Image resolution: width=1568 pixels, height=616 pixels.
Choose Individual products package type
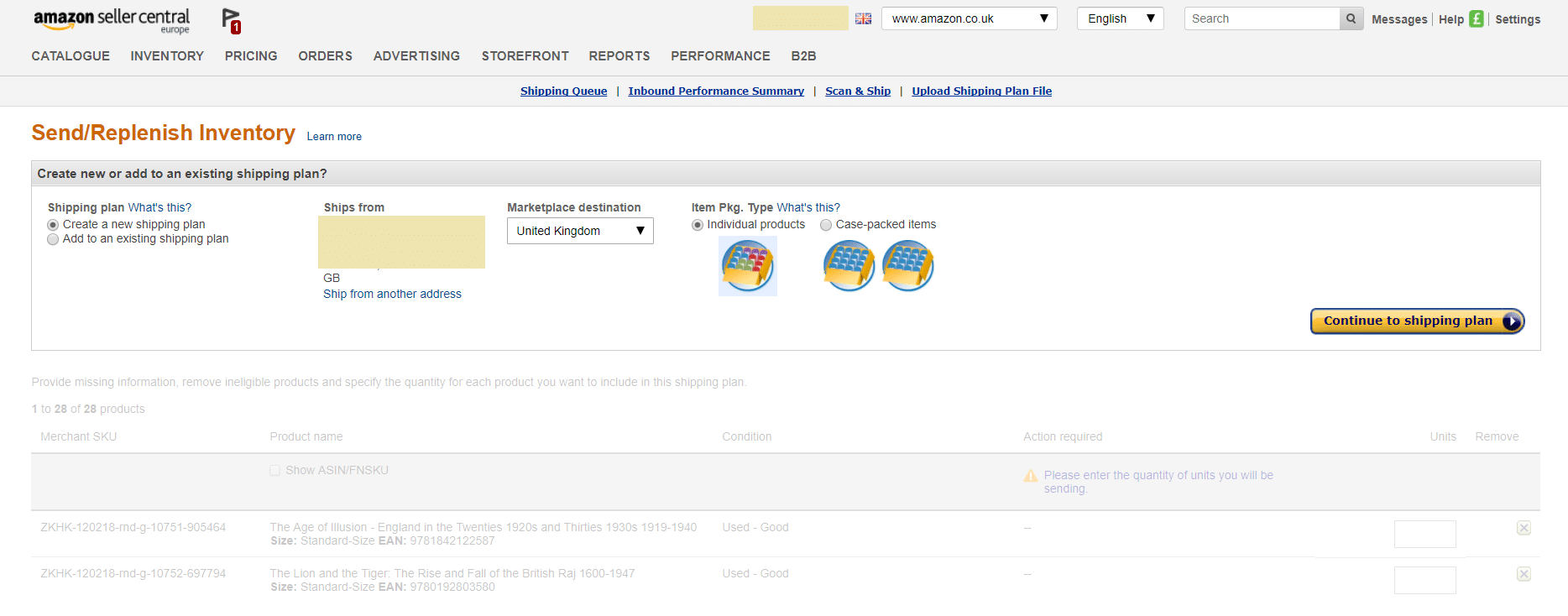[x=698, y=225]
